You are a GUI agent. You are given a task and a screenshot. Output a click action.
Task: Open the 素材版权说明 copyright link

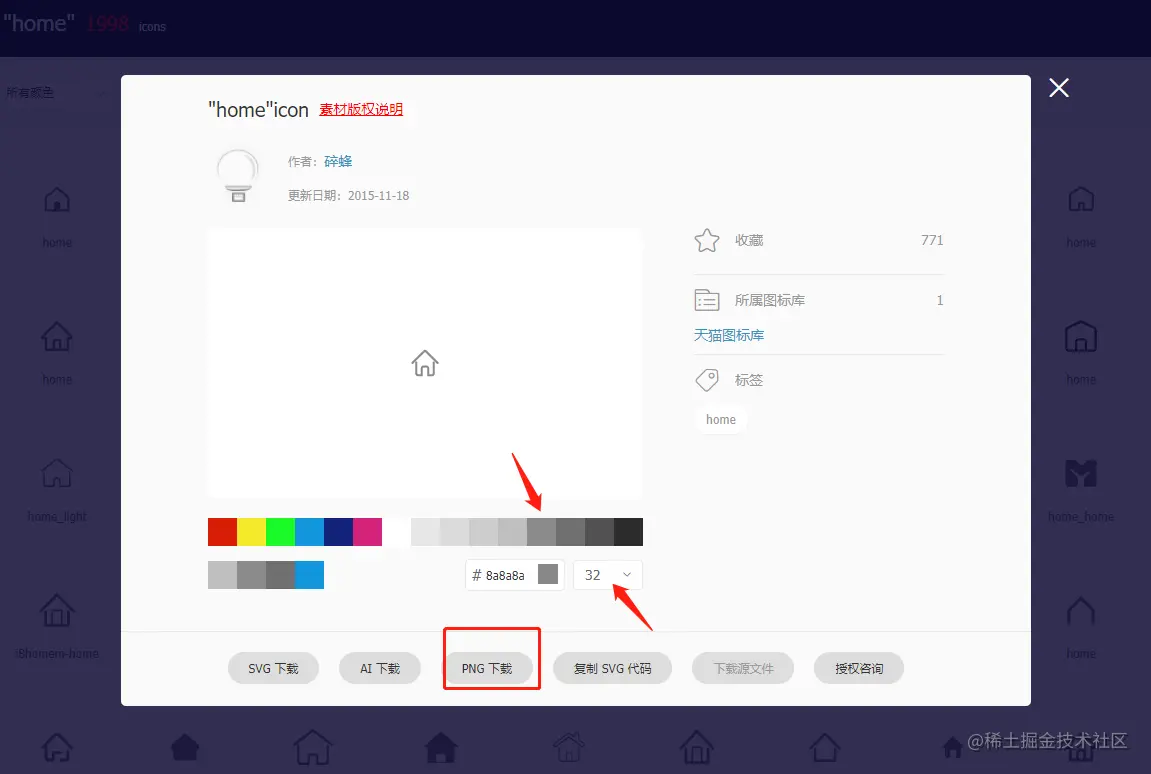click(x=360, y=109)
